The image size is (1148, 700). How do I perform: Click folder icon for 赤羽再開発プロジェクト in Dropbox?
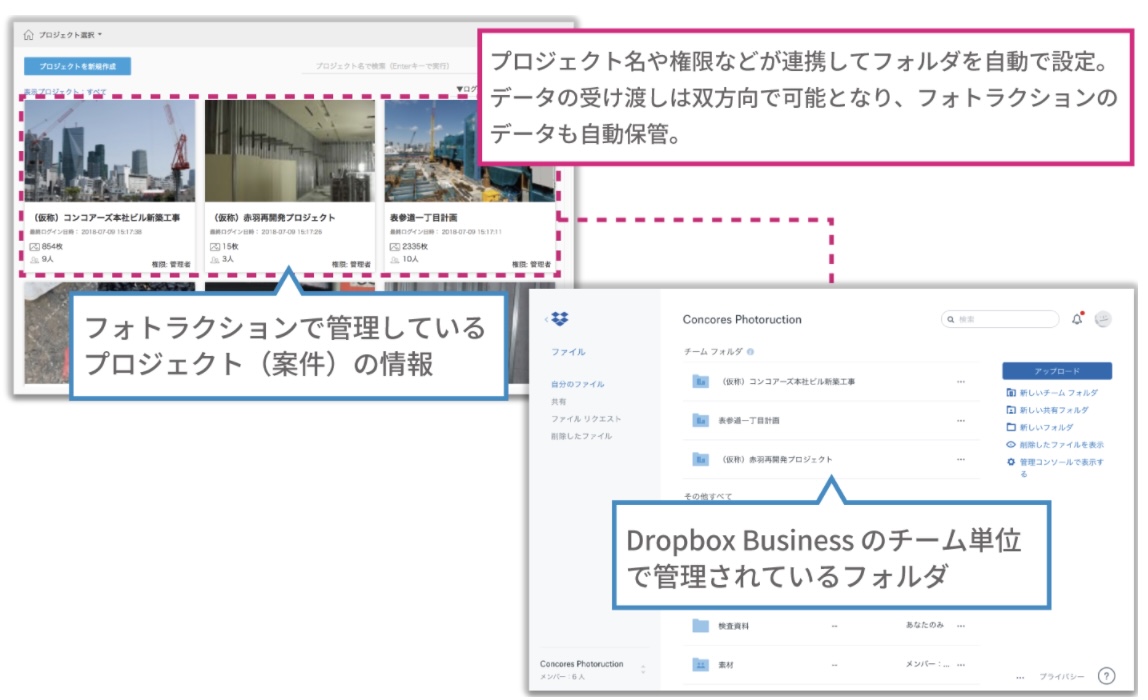(x=701, y=459)
